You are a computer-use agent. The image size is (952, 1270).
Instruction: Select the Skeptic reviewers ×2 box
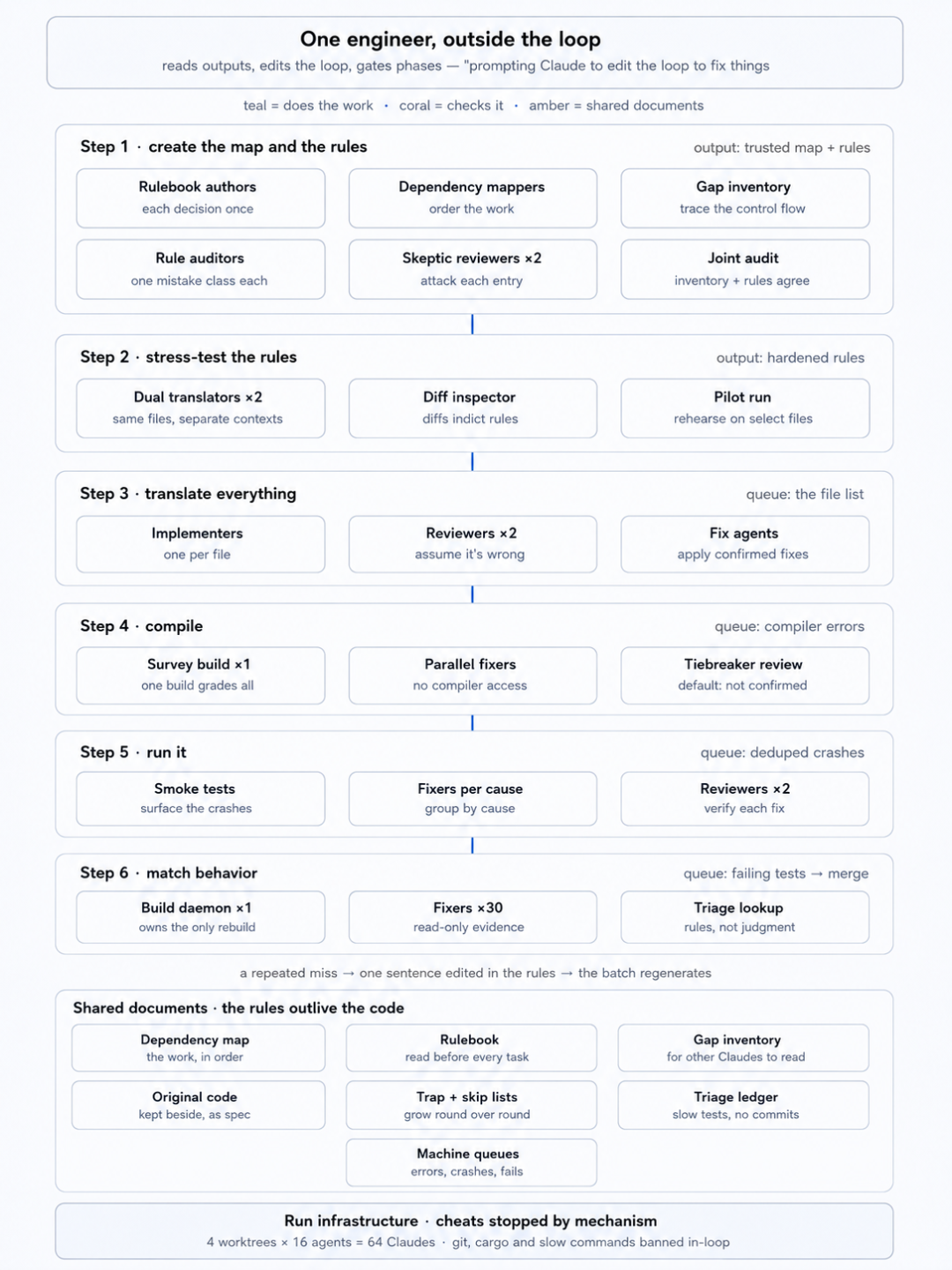pyautogui.click(x=472, y=270)
